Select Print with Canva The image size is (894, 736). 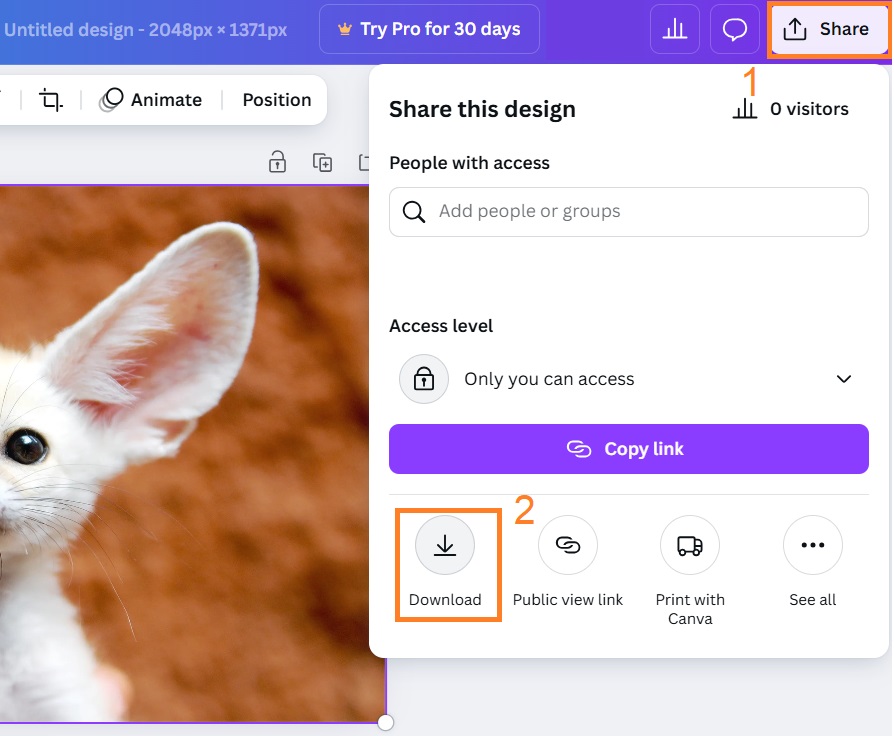point(690,545)
